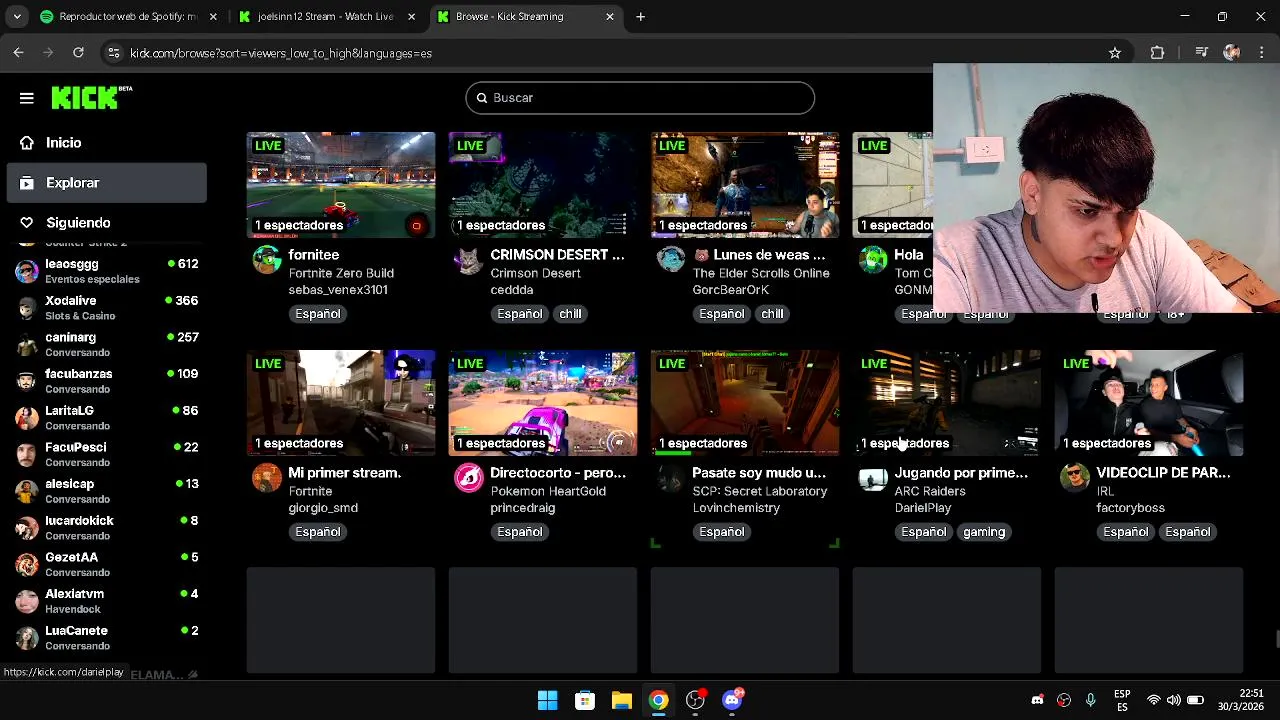
Task: Click the green avatar beside Hola stream
Action: click(873, 260)
